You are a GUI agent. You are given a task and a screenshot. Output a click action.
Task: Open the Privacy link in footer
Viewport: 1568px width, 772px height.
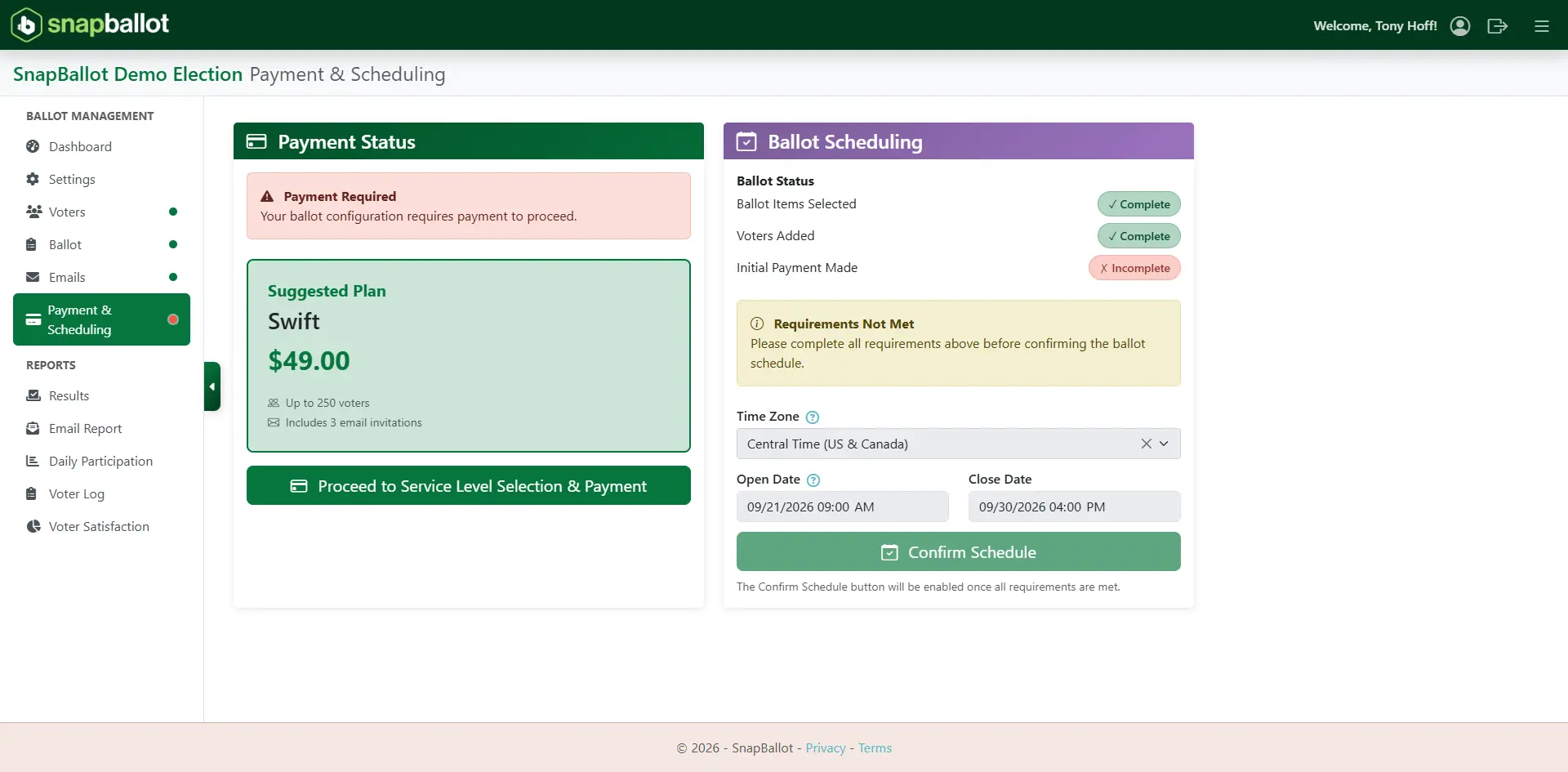click(x=826, y=748)
